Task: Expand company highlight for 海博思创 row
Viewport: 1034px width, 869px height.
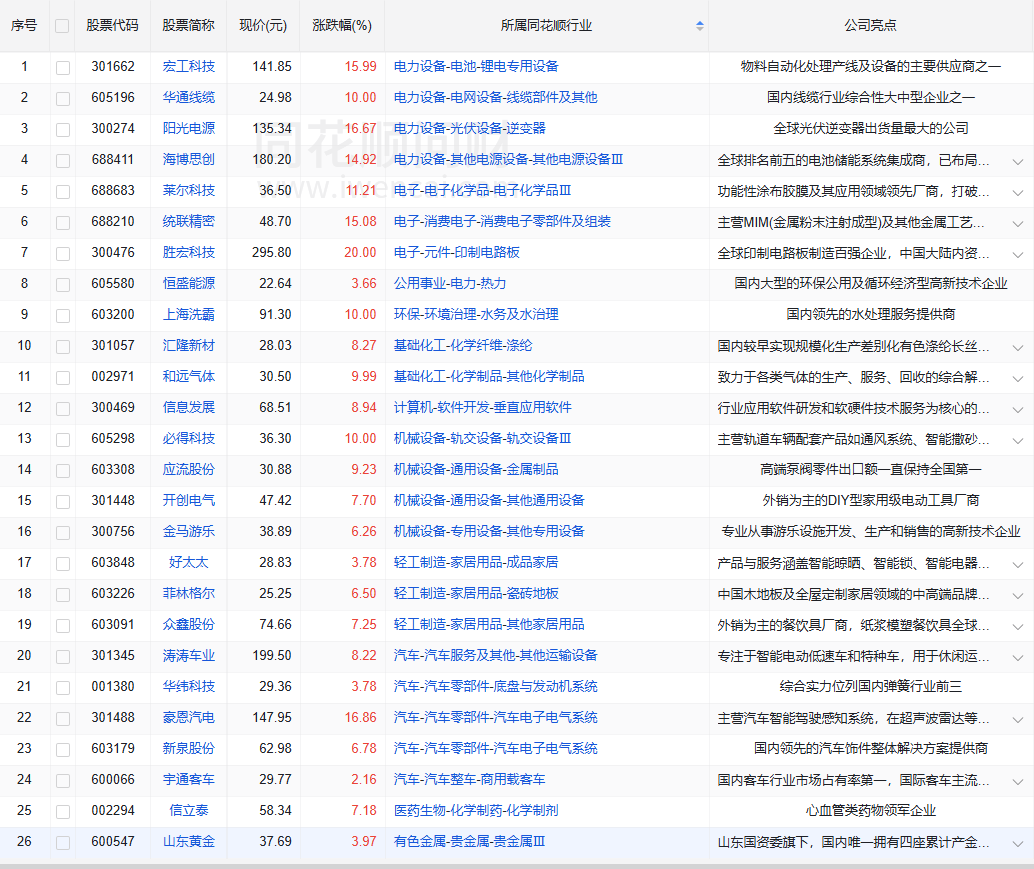Action: click(1018, 160)
